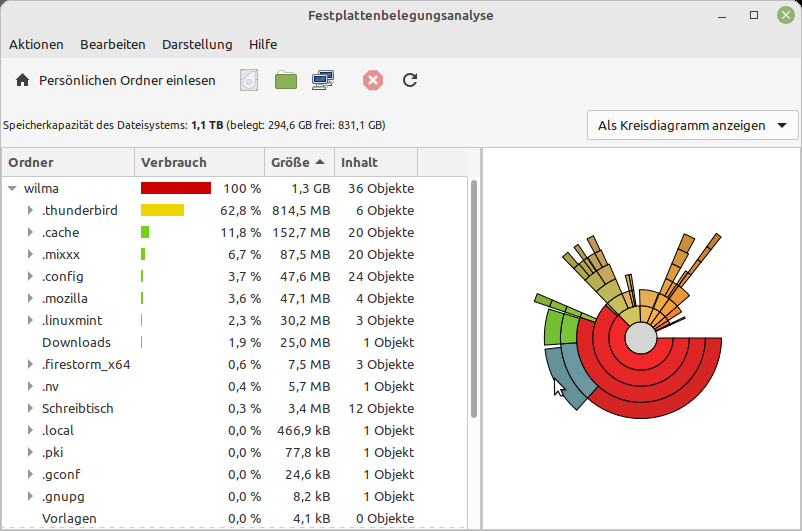Expand the .thunderbird folder
The width and height of the screenshot is (802, 531).
tap(30, 211)
